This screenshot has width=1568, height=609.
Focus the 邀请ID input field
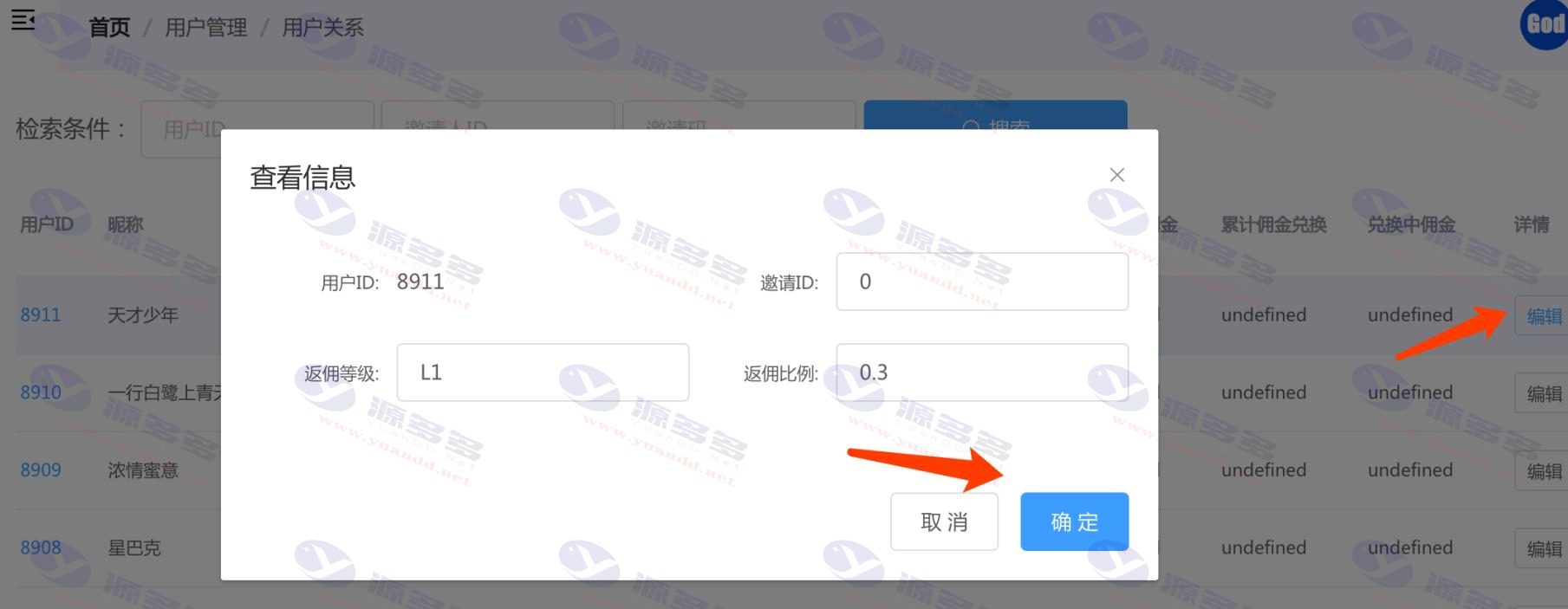pyautogui.click(x=982, y=282)
